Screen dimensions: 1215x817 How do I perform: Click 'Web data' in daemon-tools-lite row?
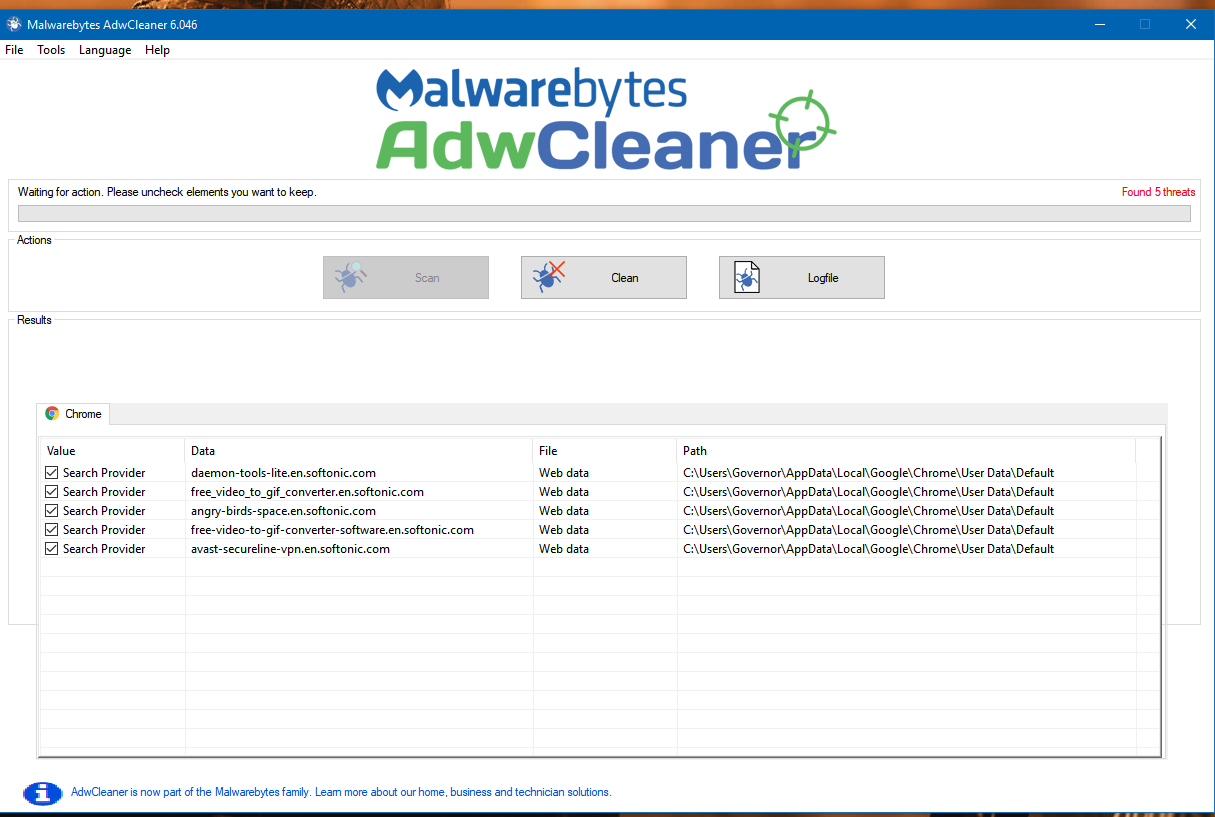click(x=564, y=473)
